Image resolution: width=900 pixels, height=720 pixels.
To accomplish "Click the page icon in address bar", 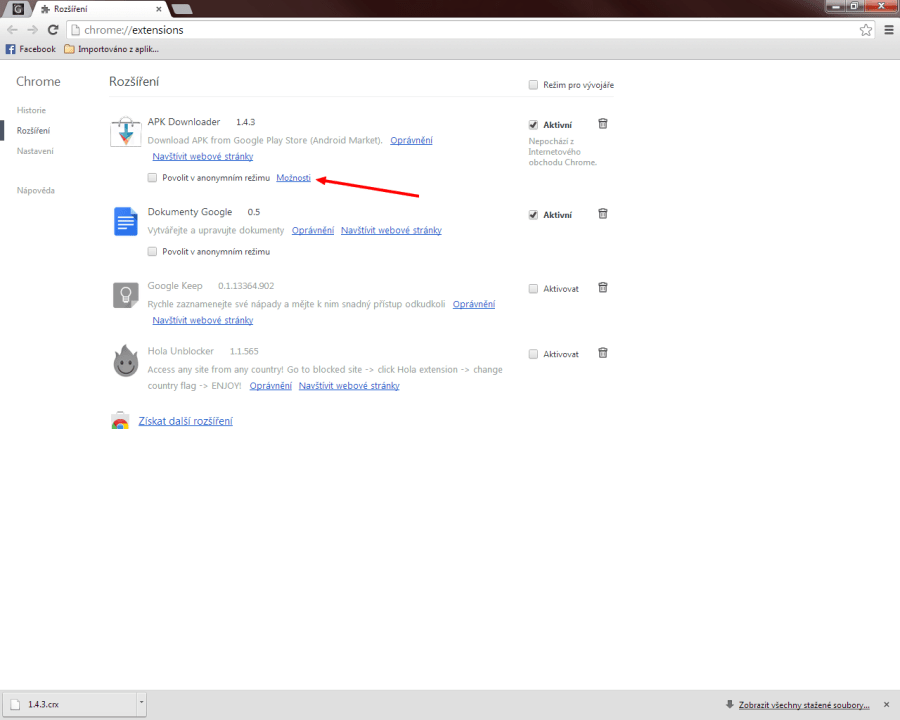I will 75,30.
